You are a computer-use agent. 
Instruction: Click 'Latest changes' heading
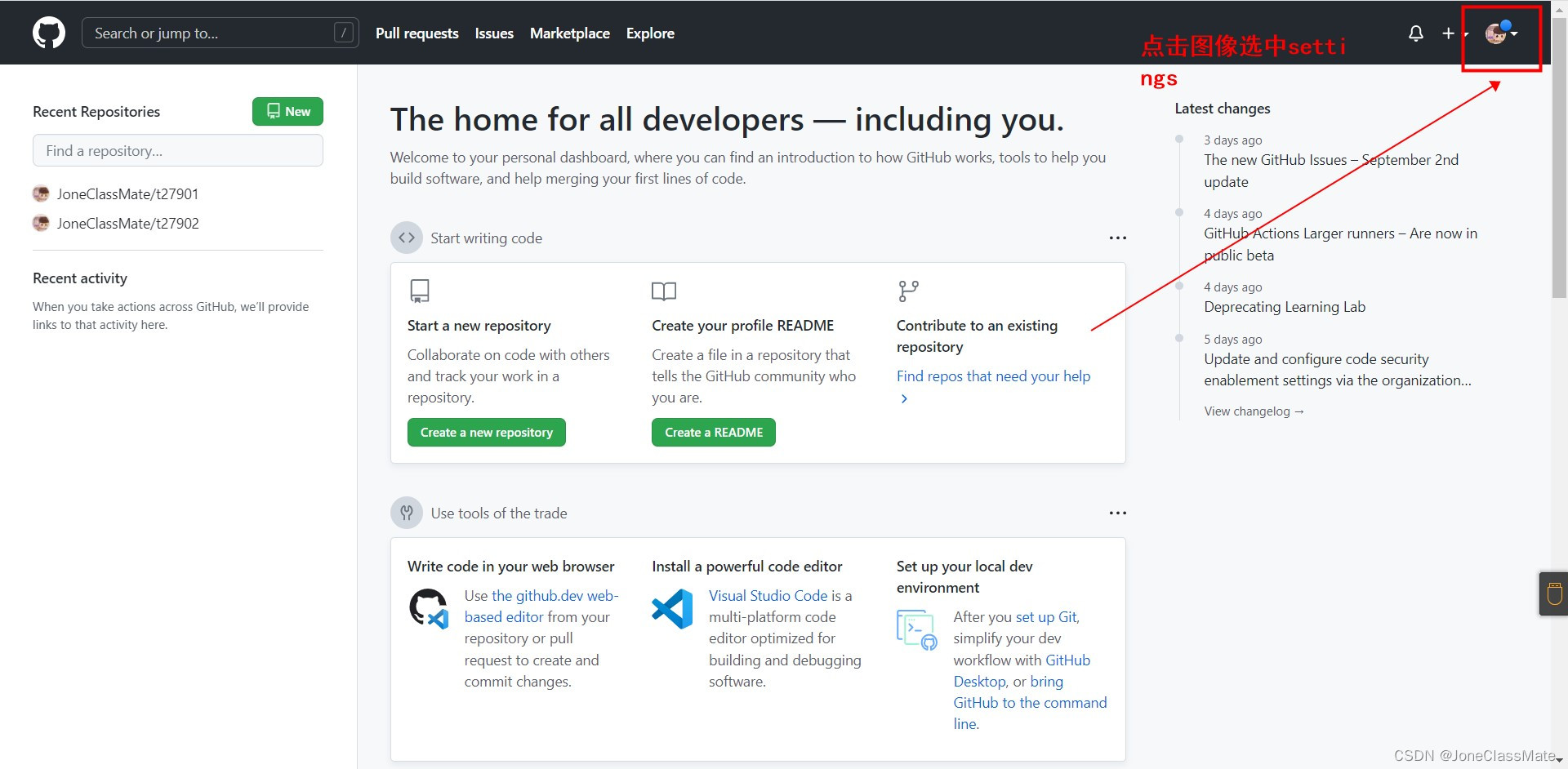(1223, 109)
